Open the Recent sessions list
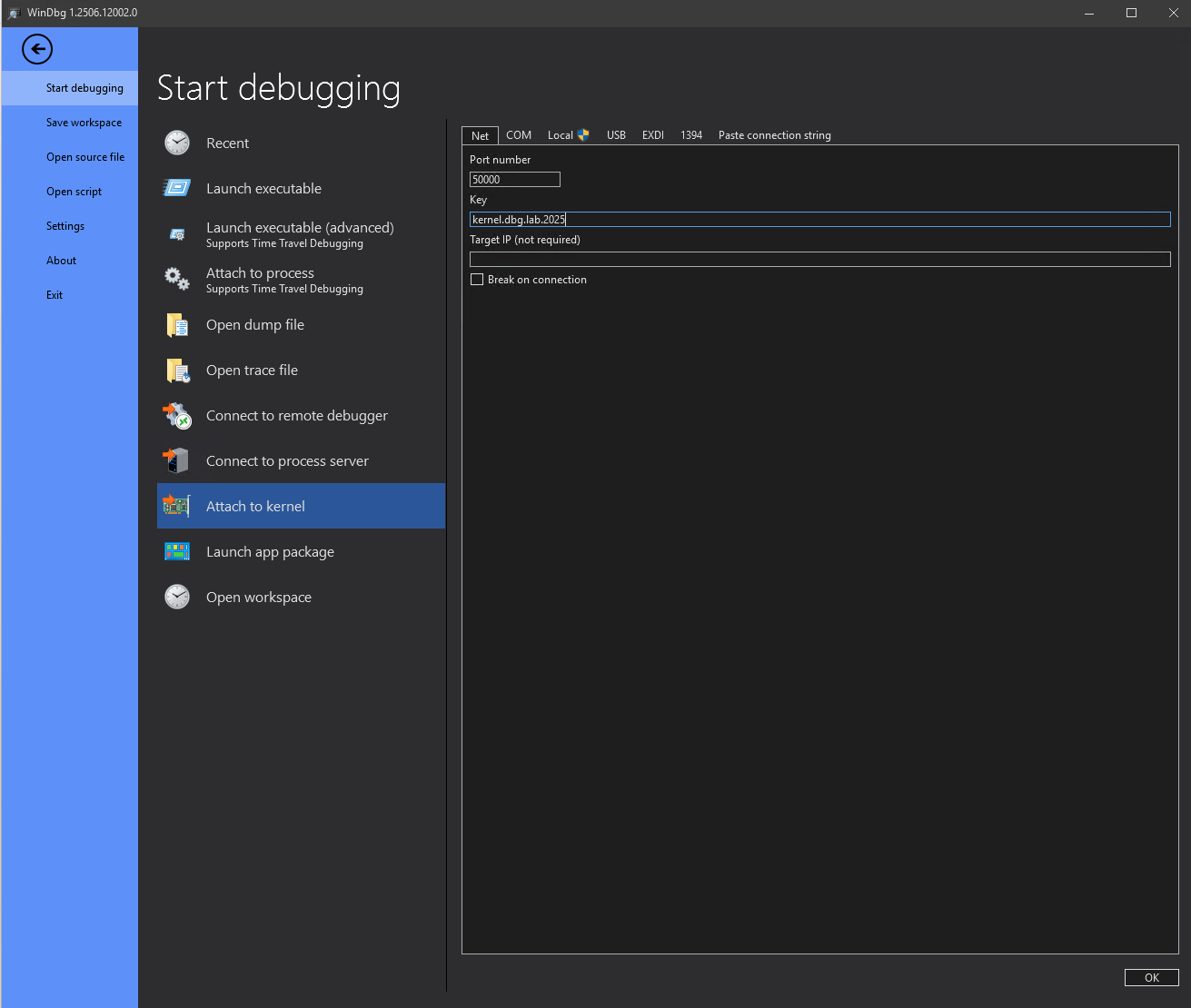1191x1008 pixels. click(227, 143)
